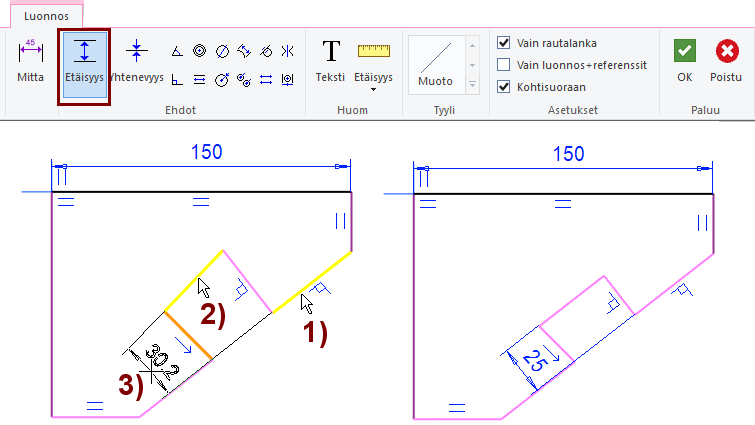Pick the tangent constraint icon

[266, 51]
